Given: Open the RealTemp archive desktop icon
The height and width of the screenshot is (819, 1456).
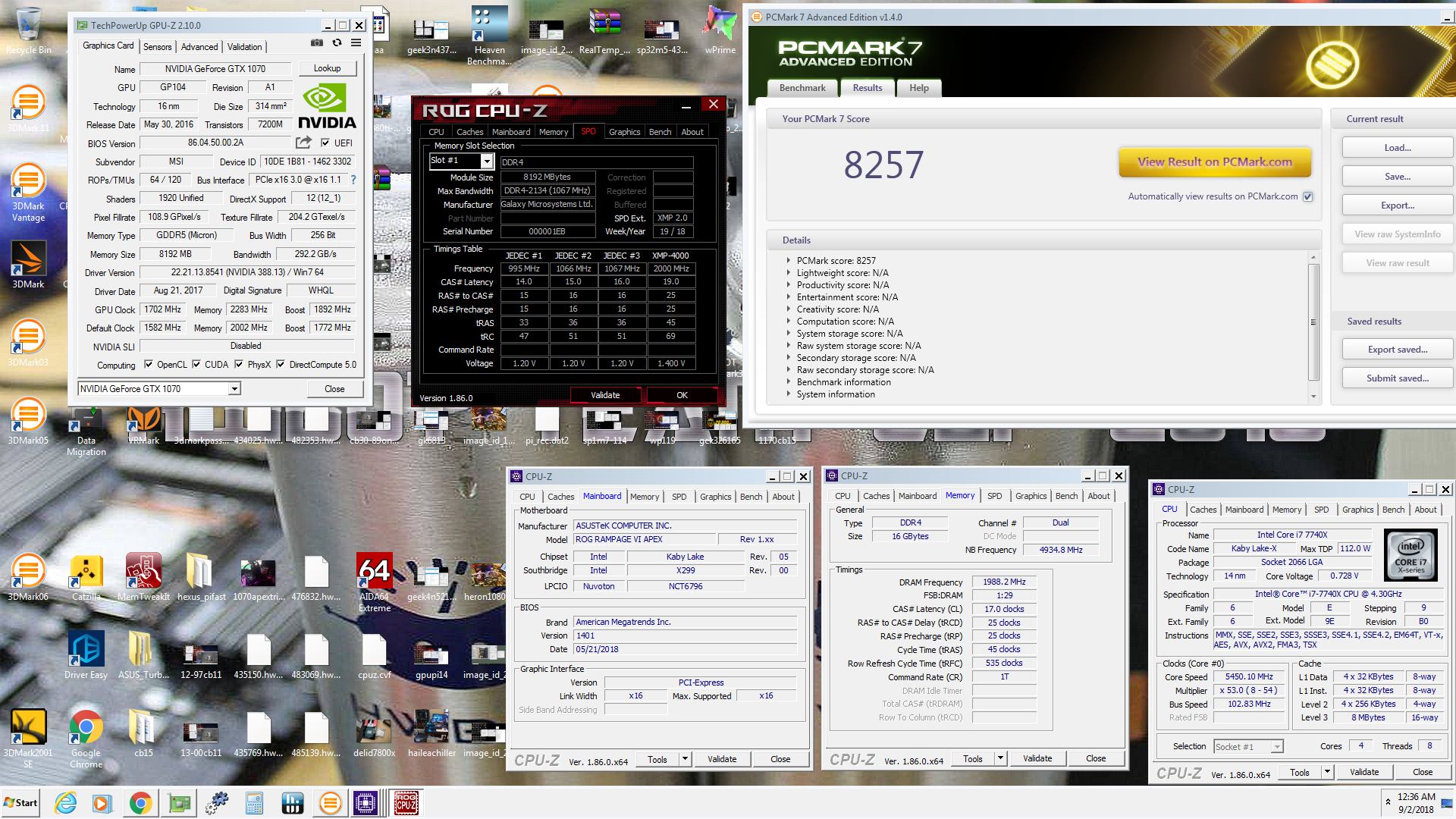Looking at the screenshot, I should [604, 30].
